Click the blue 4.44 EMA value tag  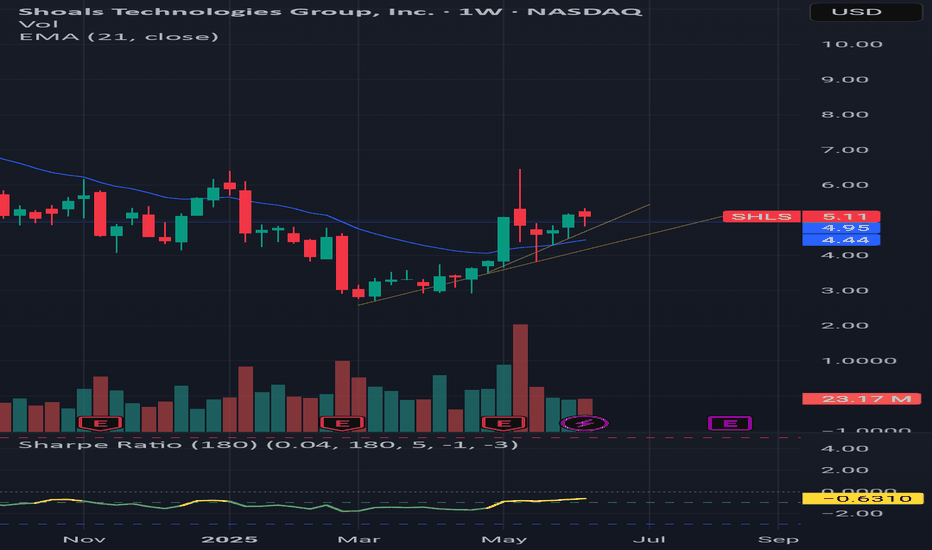coord(841,240)
